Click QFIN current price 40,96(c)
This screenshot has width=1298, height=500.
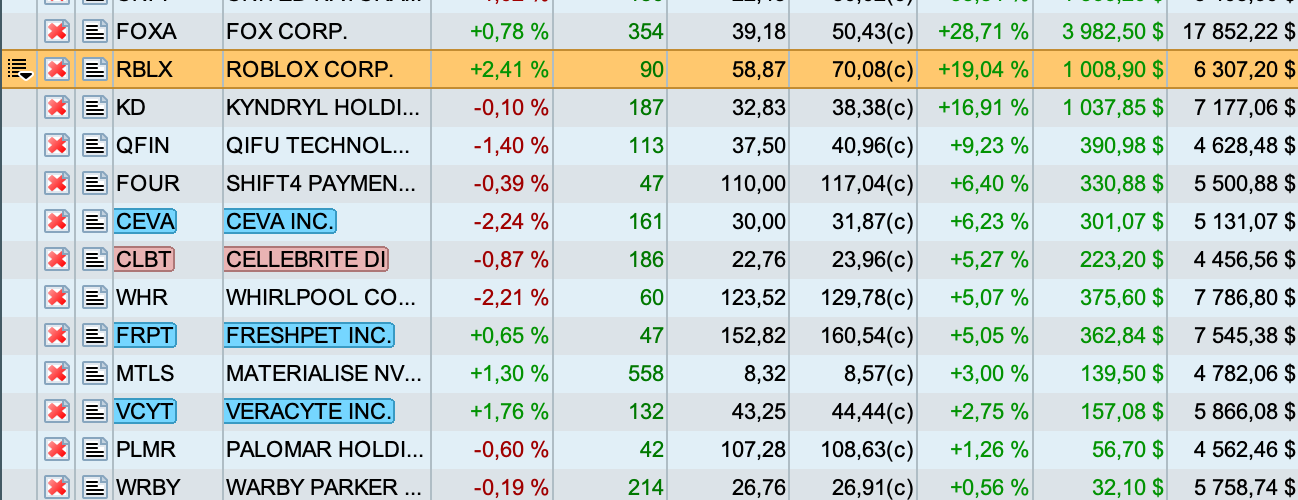click(872, 146)
